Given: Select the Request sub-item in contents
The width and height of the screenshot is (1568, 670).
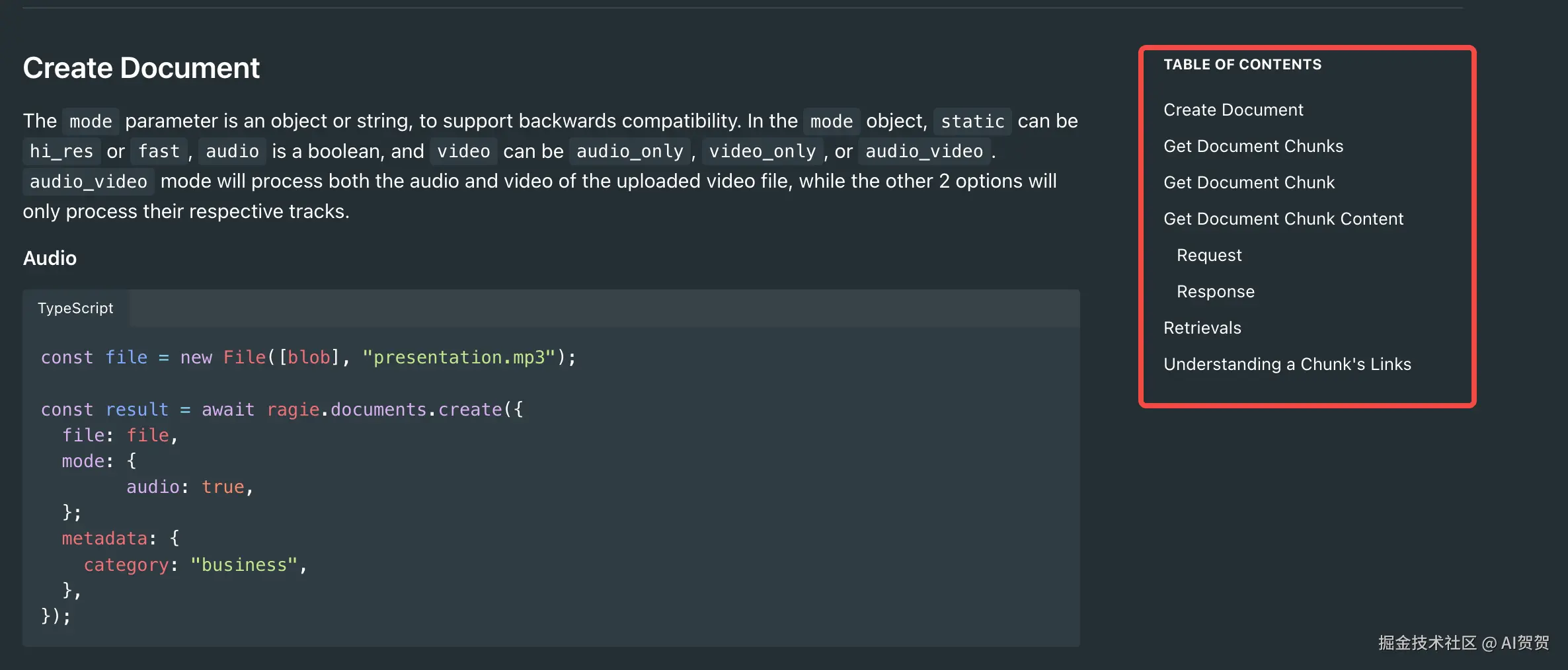Looking at the screenshot, I should click(1209, 255).
